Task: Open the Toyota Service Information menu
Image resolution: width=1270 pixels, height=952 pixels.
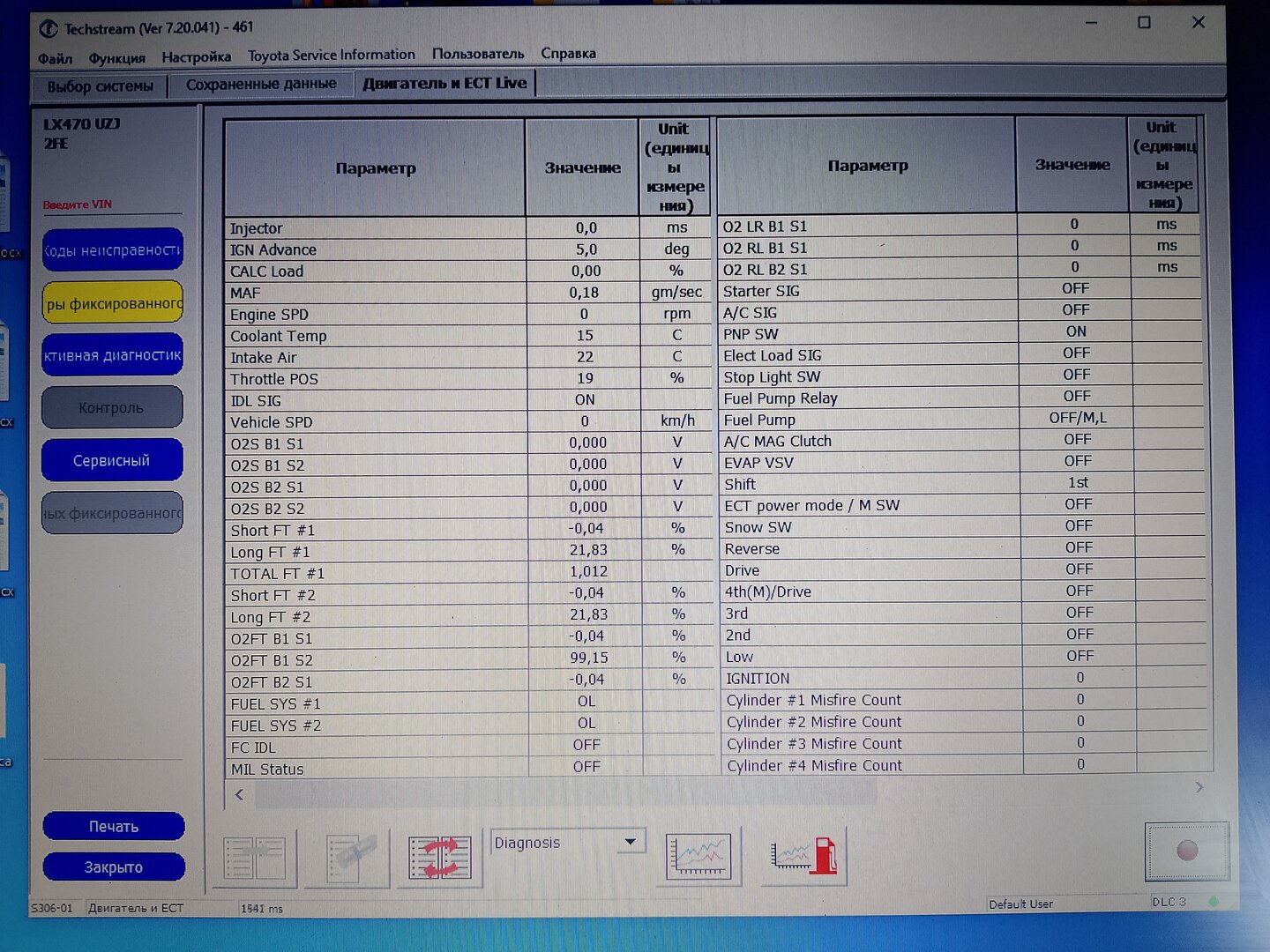Action: (331, 55)
